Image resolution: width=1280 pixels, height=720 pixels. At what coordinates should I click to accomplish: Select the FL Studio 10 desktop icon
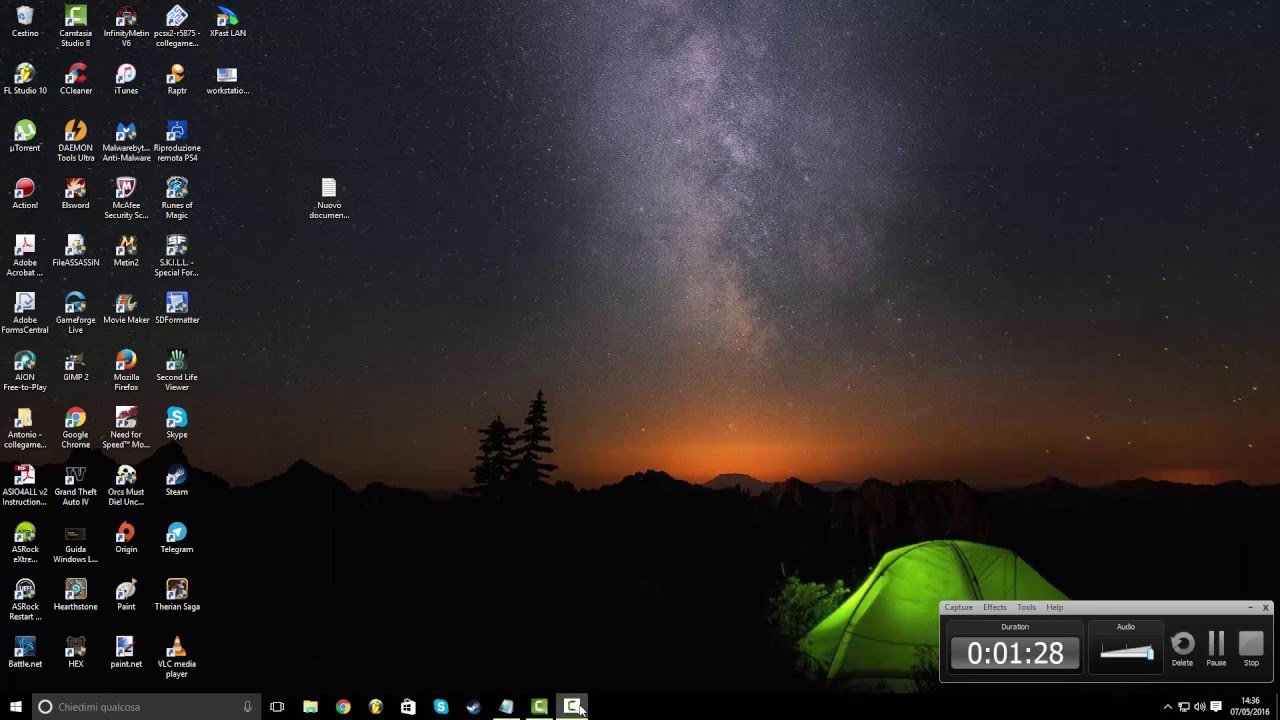pyautogui.click(x=25, y=79)
